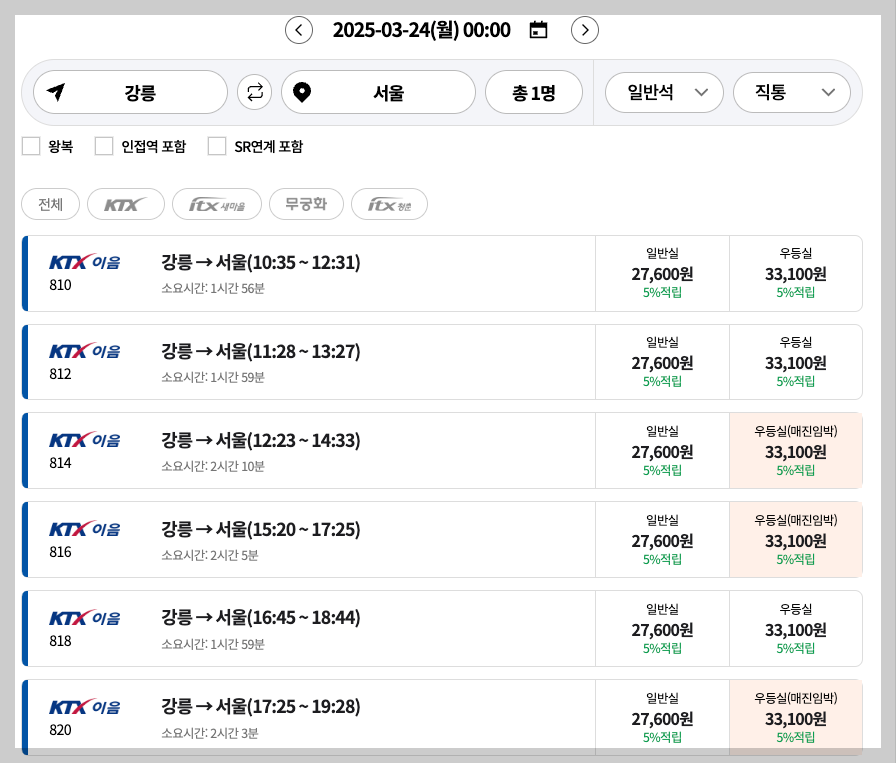Click train number 810

60,285
